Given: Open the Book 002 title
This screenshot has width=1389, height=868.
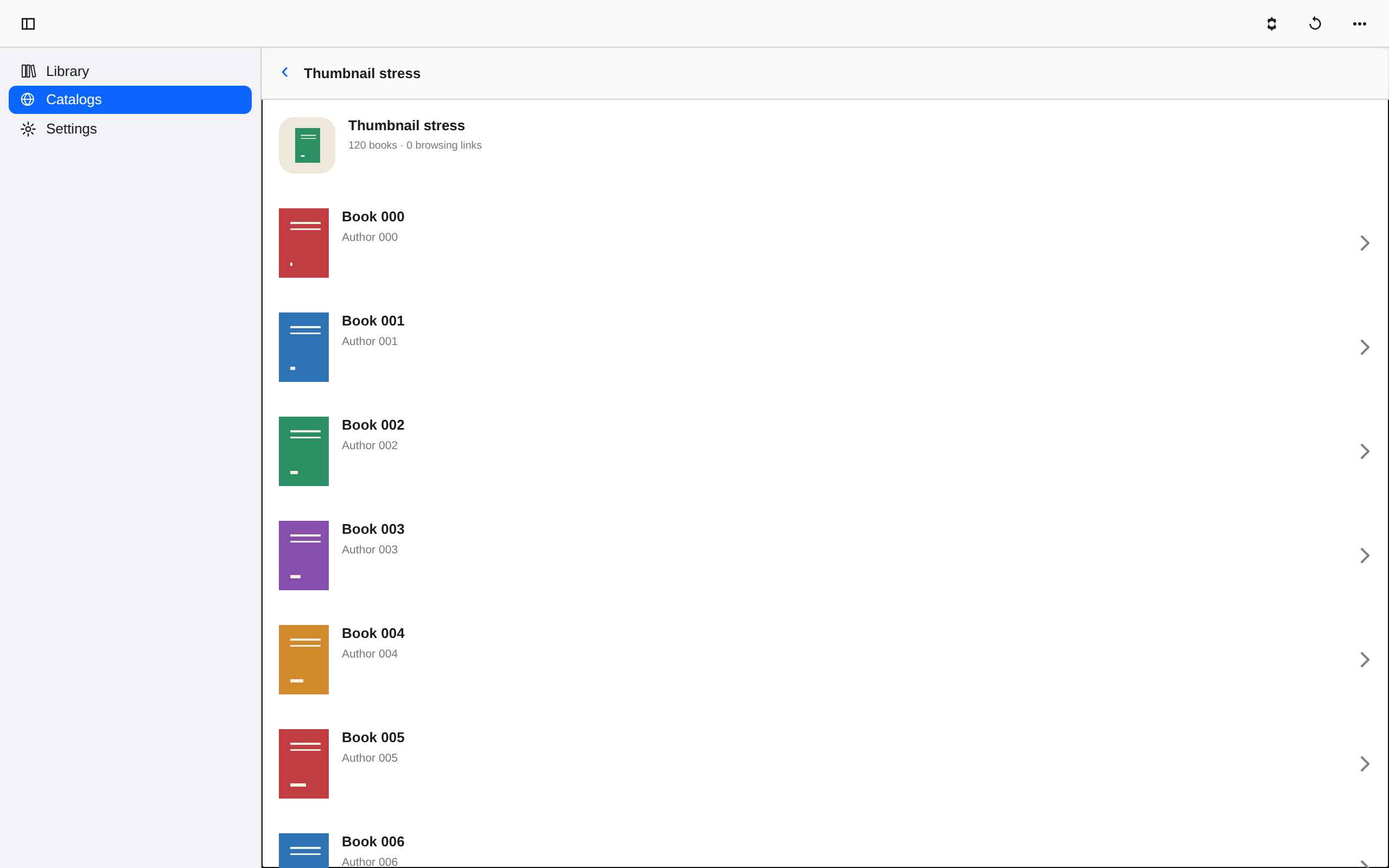Looking at the screenshot, I should click(x=373, y=425).
